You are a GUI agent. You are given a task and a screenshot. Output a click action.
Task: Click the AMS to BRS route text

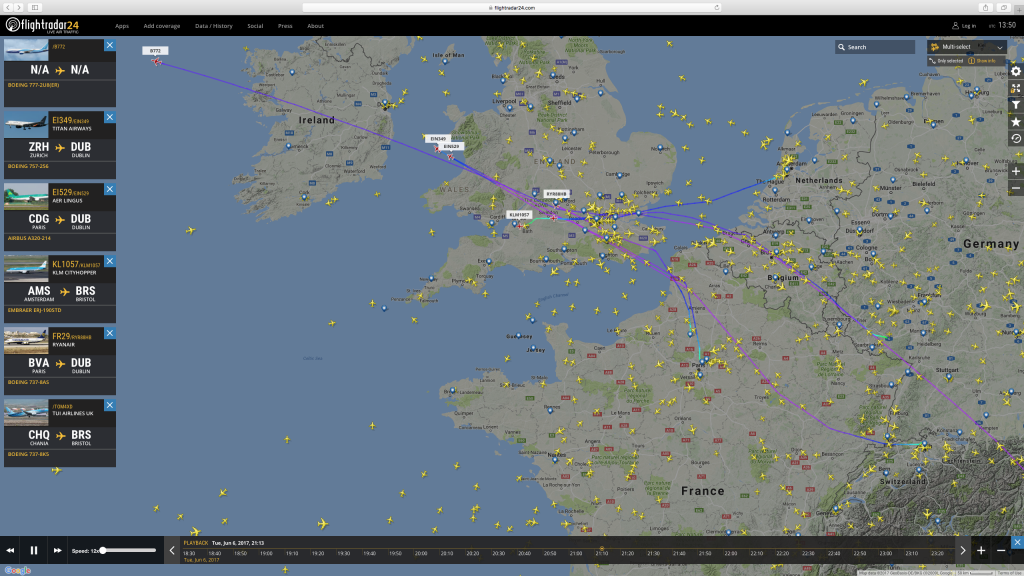61,293
